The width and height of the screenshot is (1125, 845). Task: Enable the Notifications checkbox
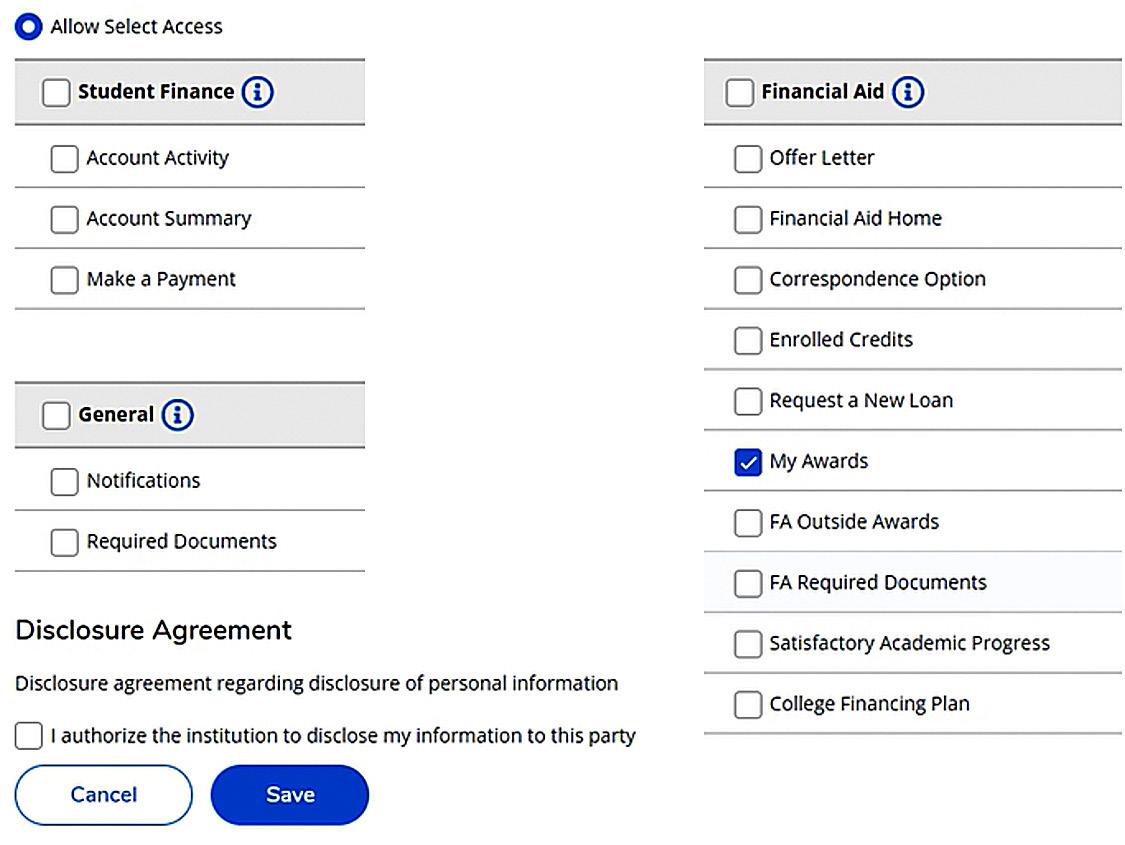64,481
